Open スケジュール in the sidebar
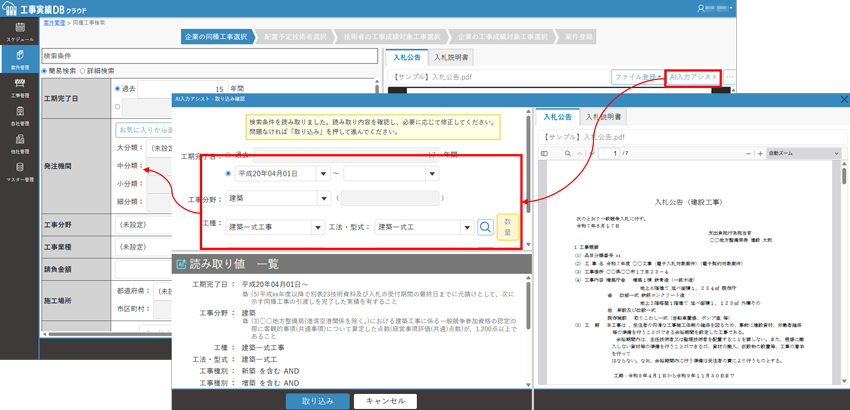 click(19, 33)
